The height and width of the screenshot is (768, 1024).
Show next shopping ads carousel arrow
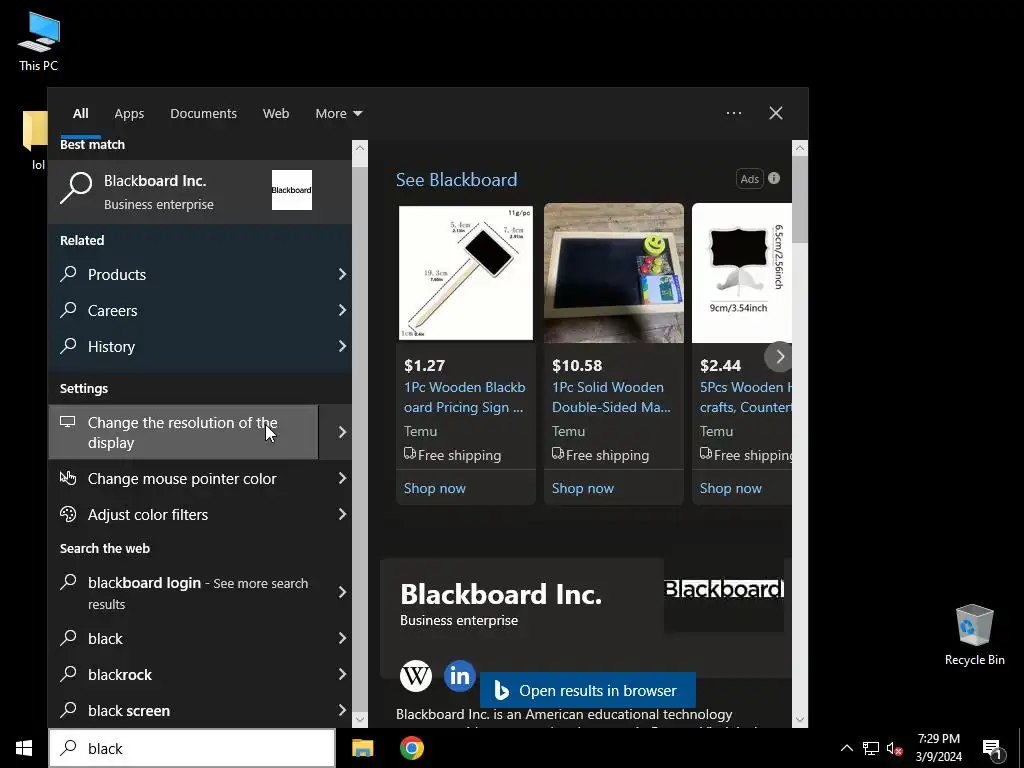point(778,357)
